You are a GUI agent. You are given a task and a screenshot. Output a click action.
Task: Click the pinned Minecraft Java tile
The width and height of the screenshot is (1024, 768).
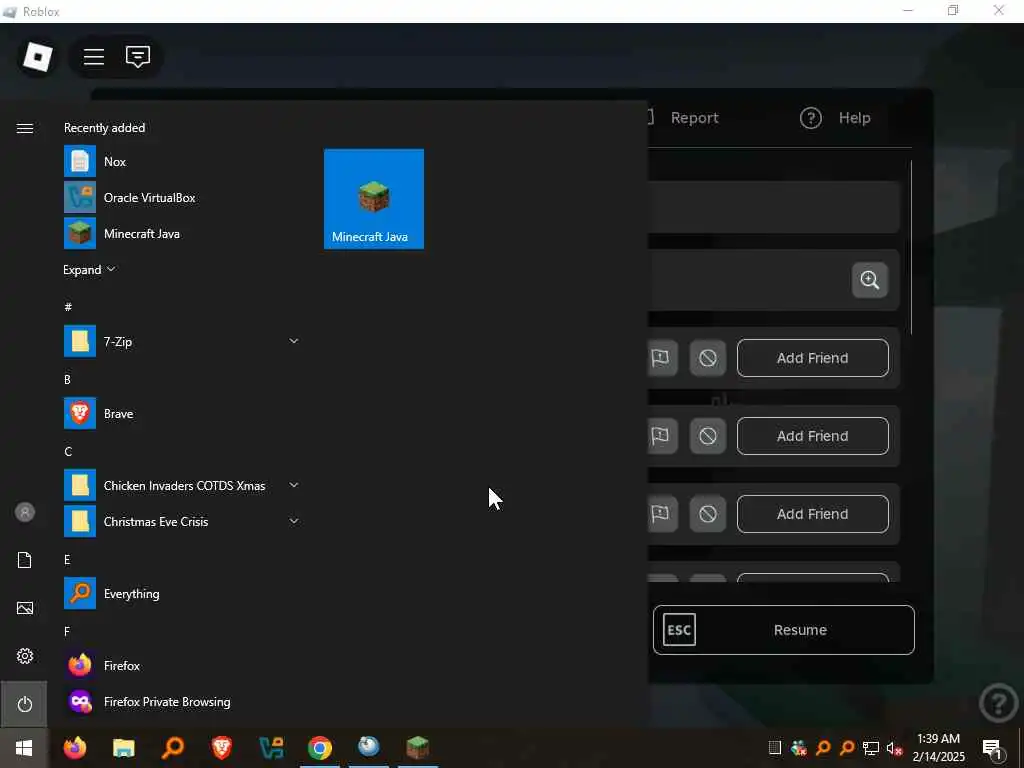[374, 199]
